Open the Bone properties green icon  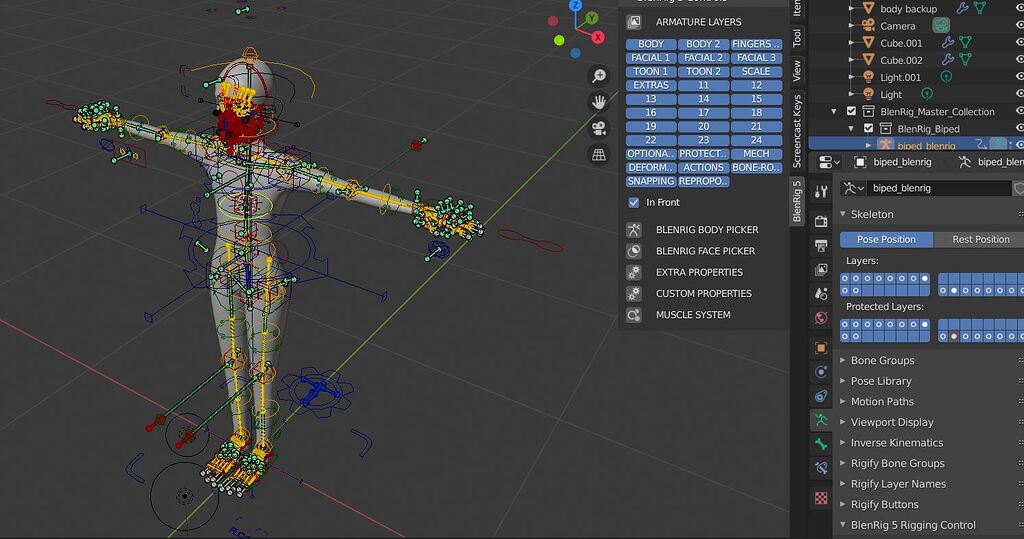821,444
